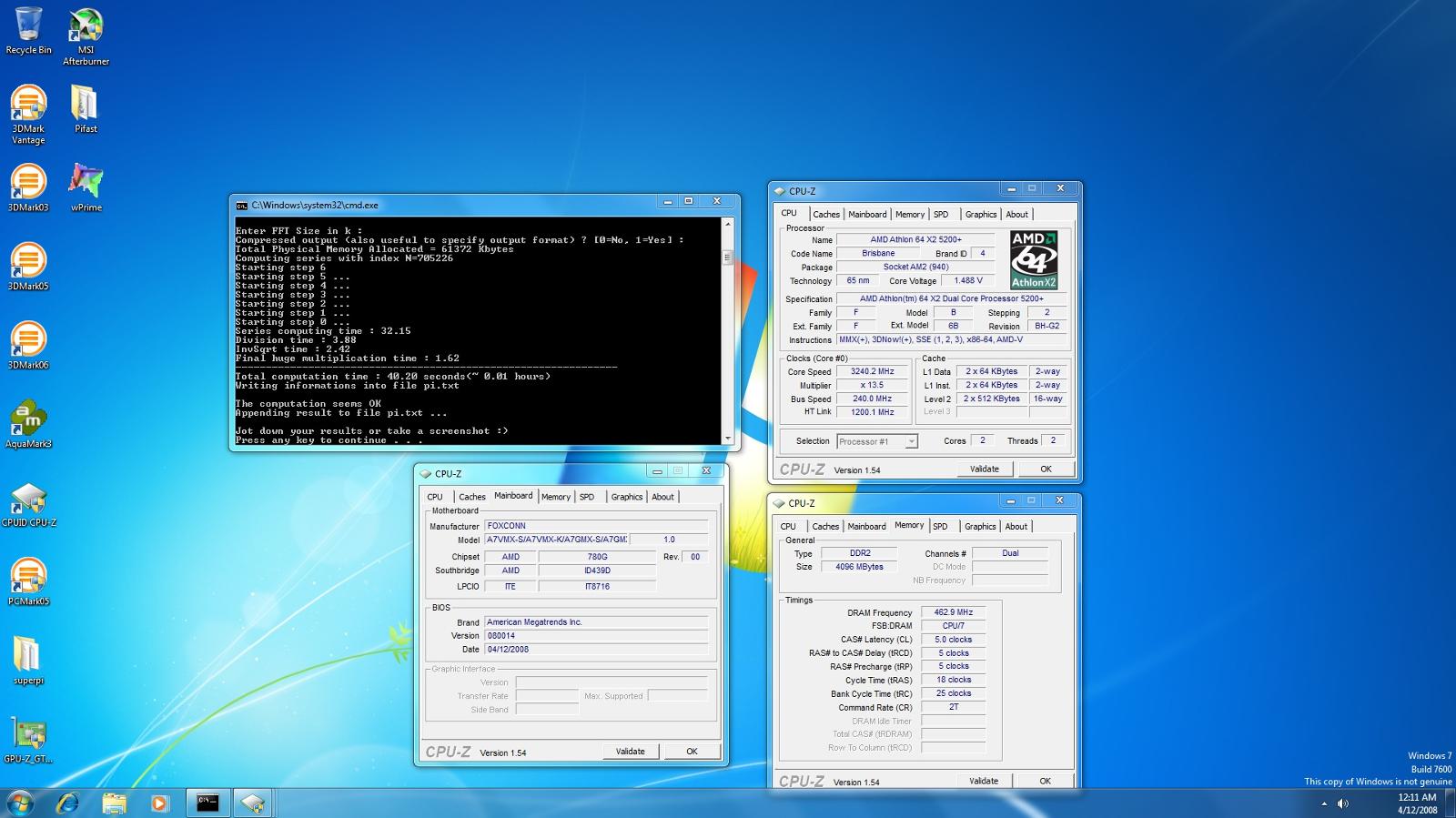The height and width of the screenshot is (818, 1456).
Task: Switch to Graphics tab in top CPU-Z window
Action: [981, 215]
